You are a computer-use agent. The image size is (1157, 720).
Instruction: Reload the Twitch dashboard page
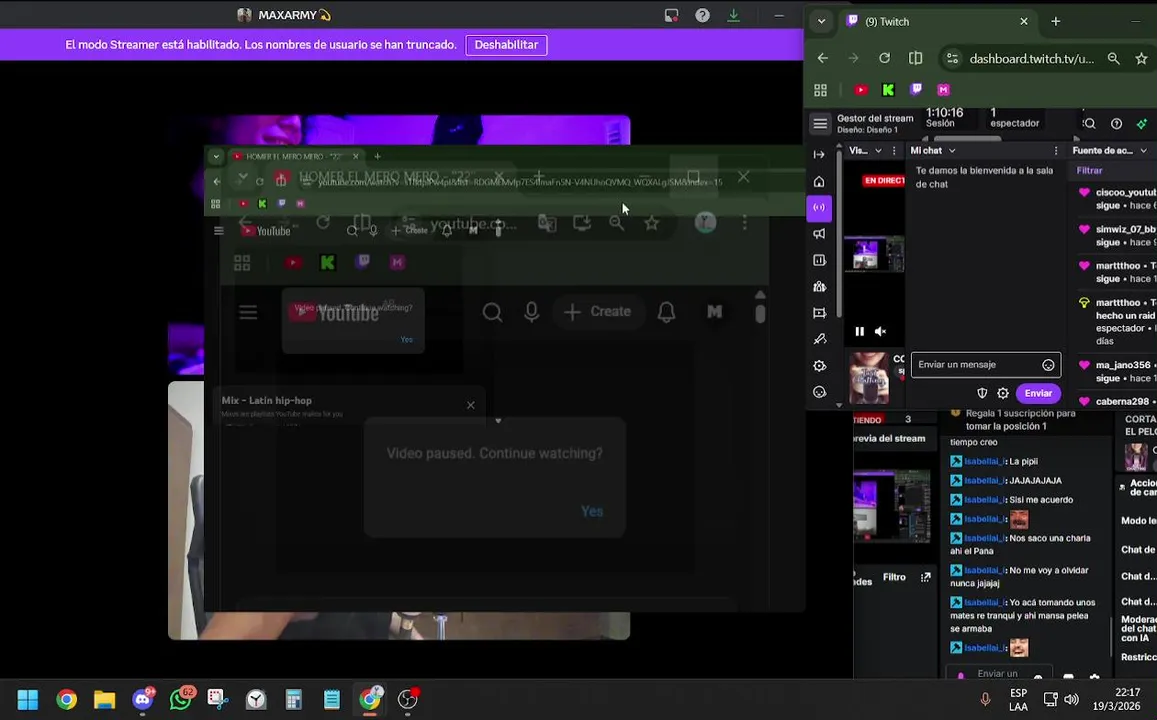(884, 58)
